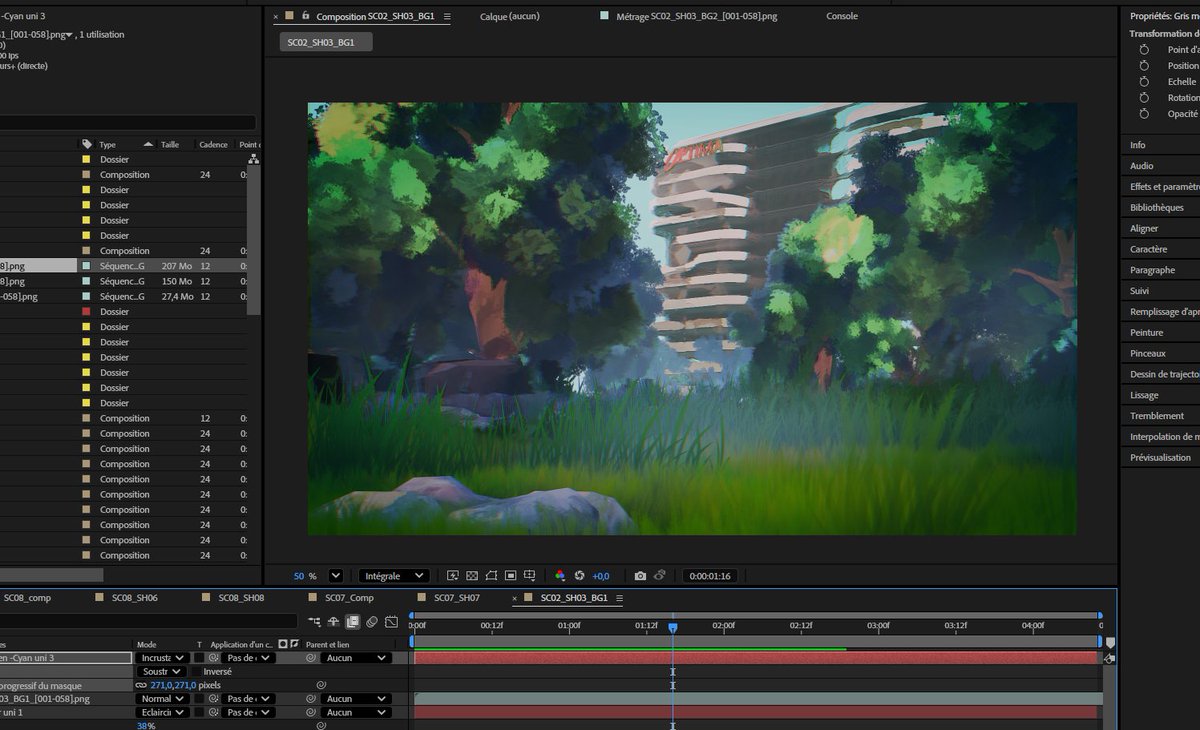Screen dimensions: 1200x730
Task: Open project flowchart view icon
Action: click(253, 159)
